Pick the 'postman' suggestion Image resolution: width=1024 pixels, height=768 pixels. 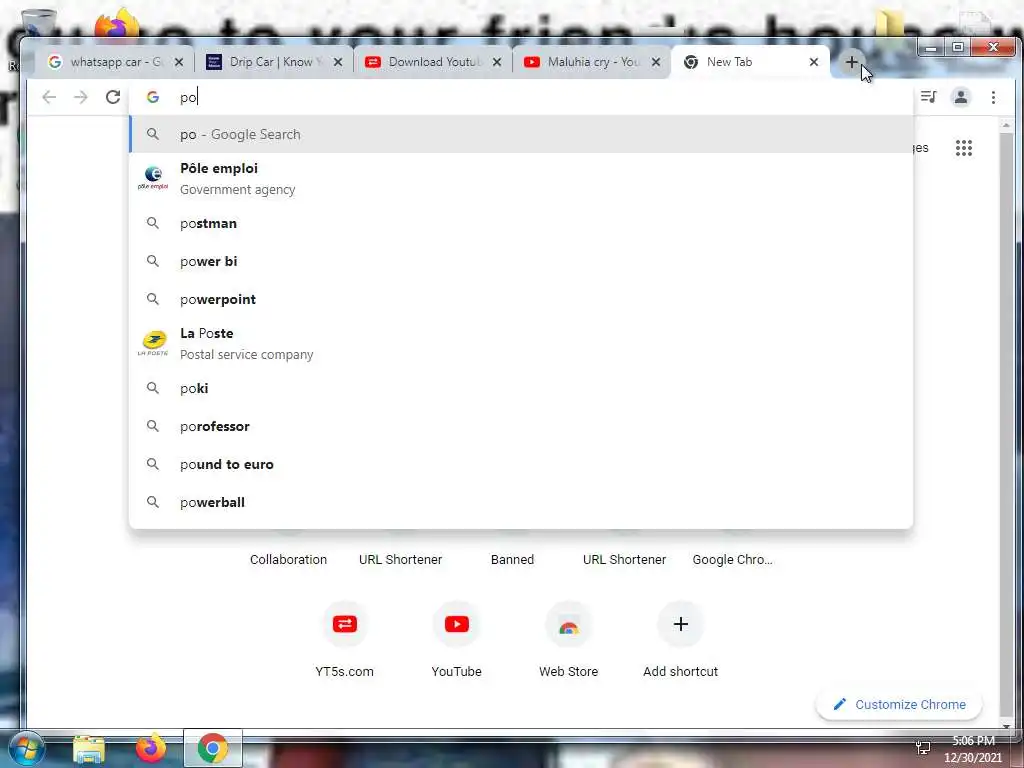point(521,223)
